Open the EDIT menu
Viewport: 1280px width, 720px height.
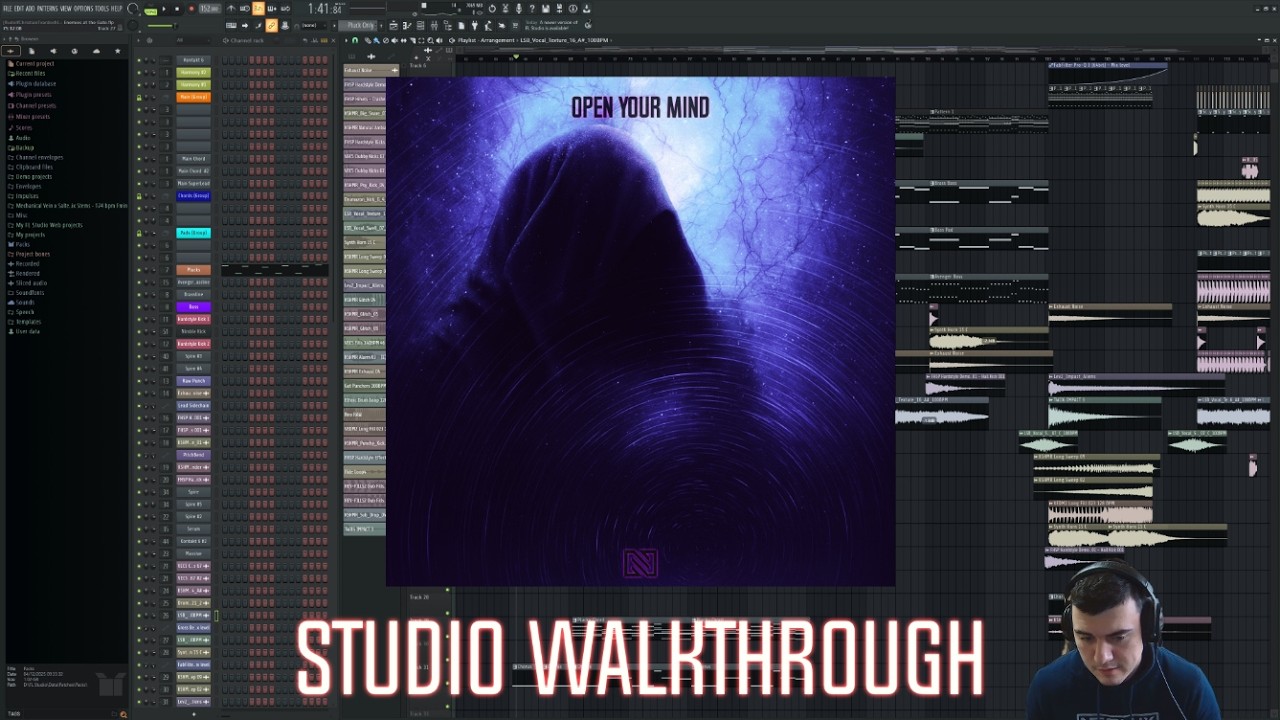point(19,8)
